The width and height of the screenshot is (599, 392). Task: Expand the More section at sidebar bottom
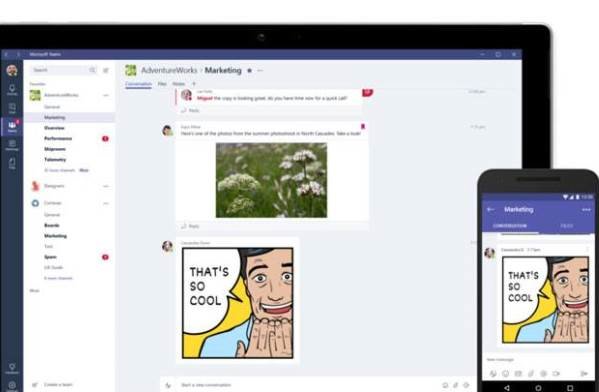tap(34, 291)
